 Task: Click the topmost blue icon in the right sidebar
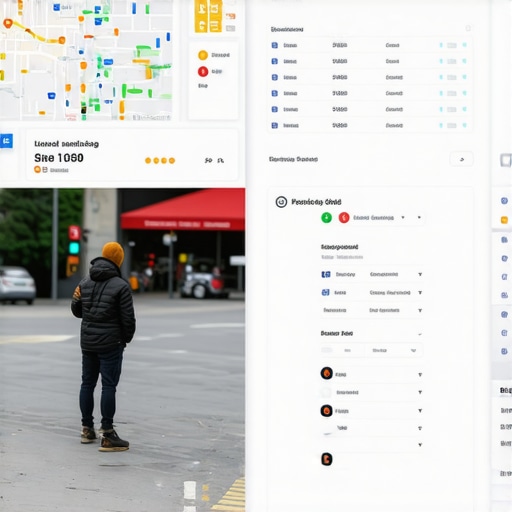click(x=504, y=201)
